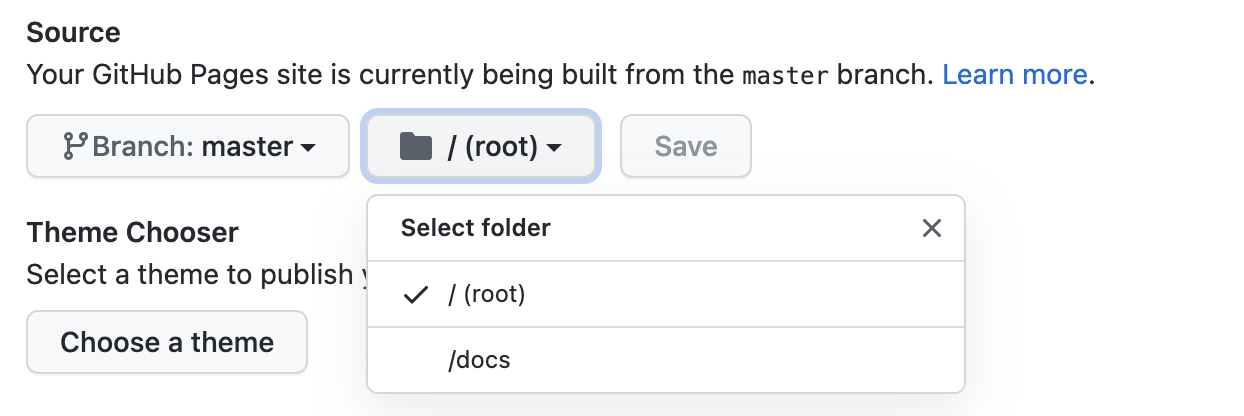The image size is (1244, 416).
Task: Follow the Learn more link
Action: point(1014,75)
